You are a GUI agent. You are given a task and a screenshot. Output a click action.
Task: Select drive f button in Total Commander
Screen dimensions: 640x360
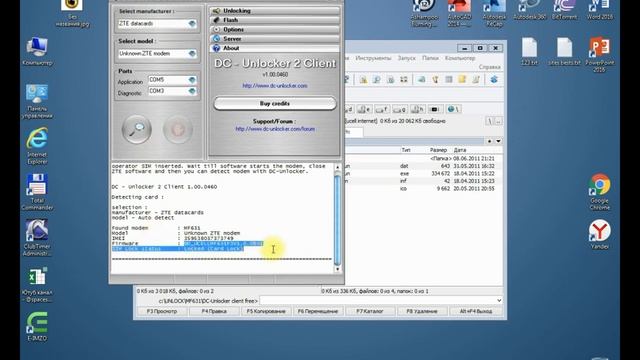tap(382, 109)
